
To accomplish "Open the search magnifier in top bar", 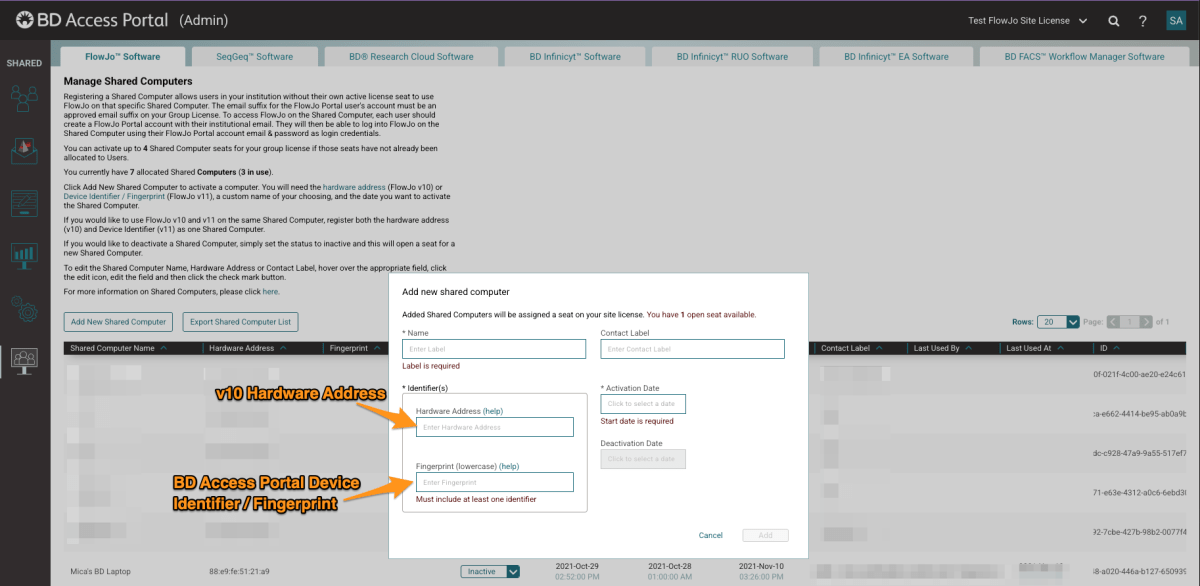I will tap(1114, 19).
